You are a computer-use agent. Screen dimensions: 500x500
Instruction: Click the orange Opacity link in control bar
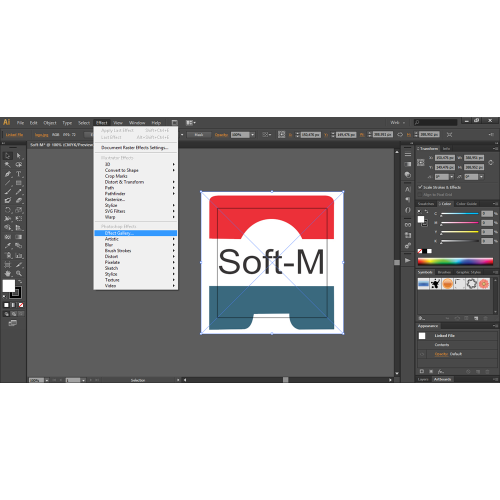221,135
